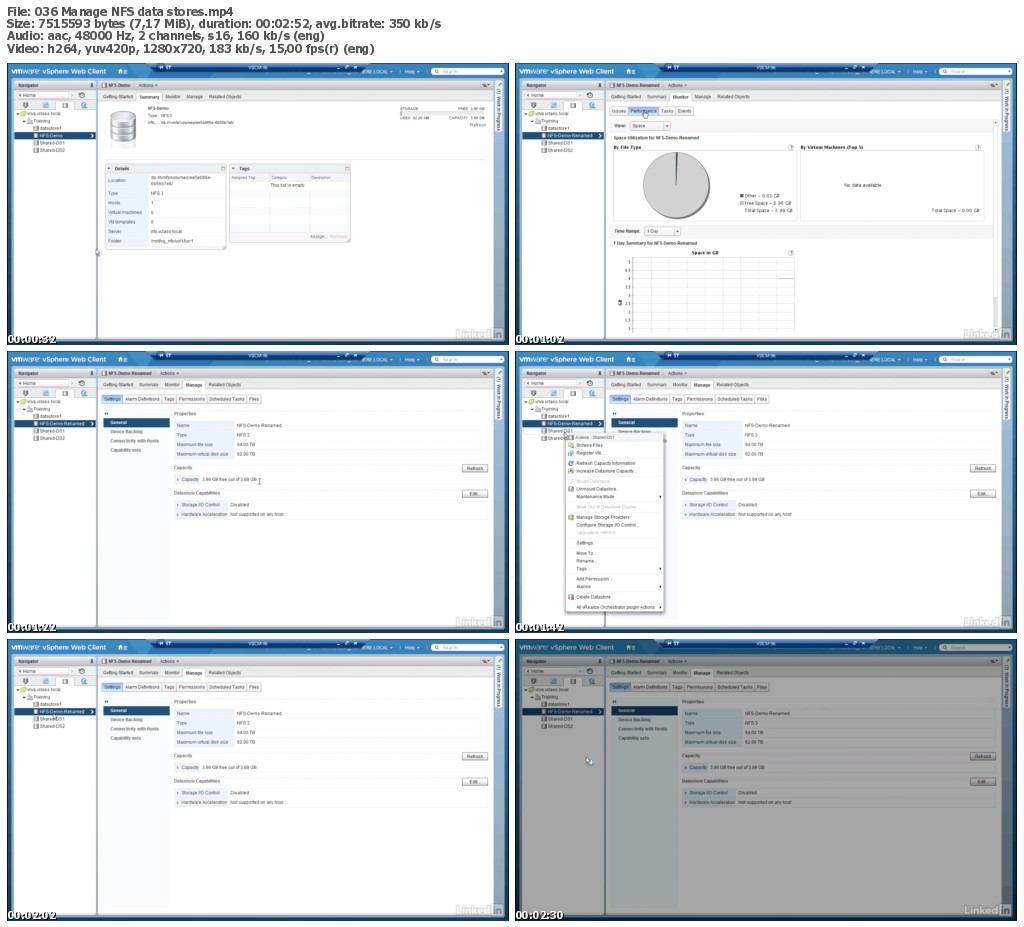1024x927 pixels.
Task: Switch to Summary tab in the 00:00:32 frame
Action: tap(150, 97)
